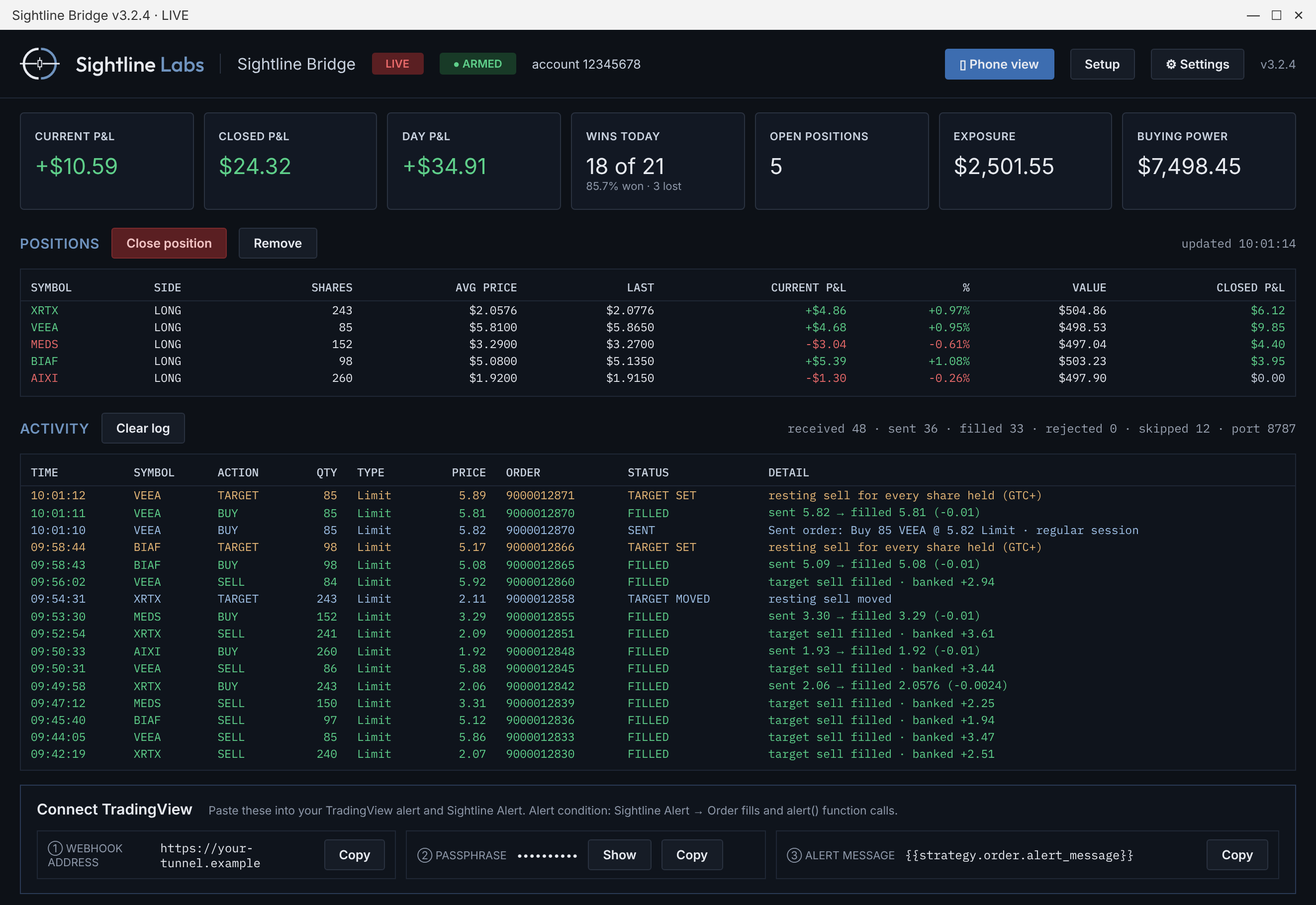The image size is (1316, 905).
Task: Click the CURRENT P&L column header in Positions
Action: (x=808, y=287)
